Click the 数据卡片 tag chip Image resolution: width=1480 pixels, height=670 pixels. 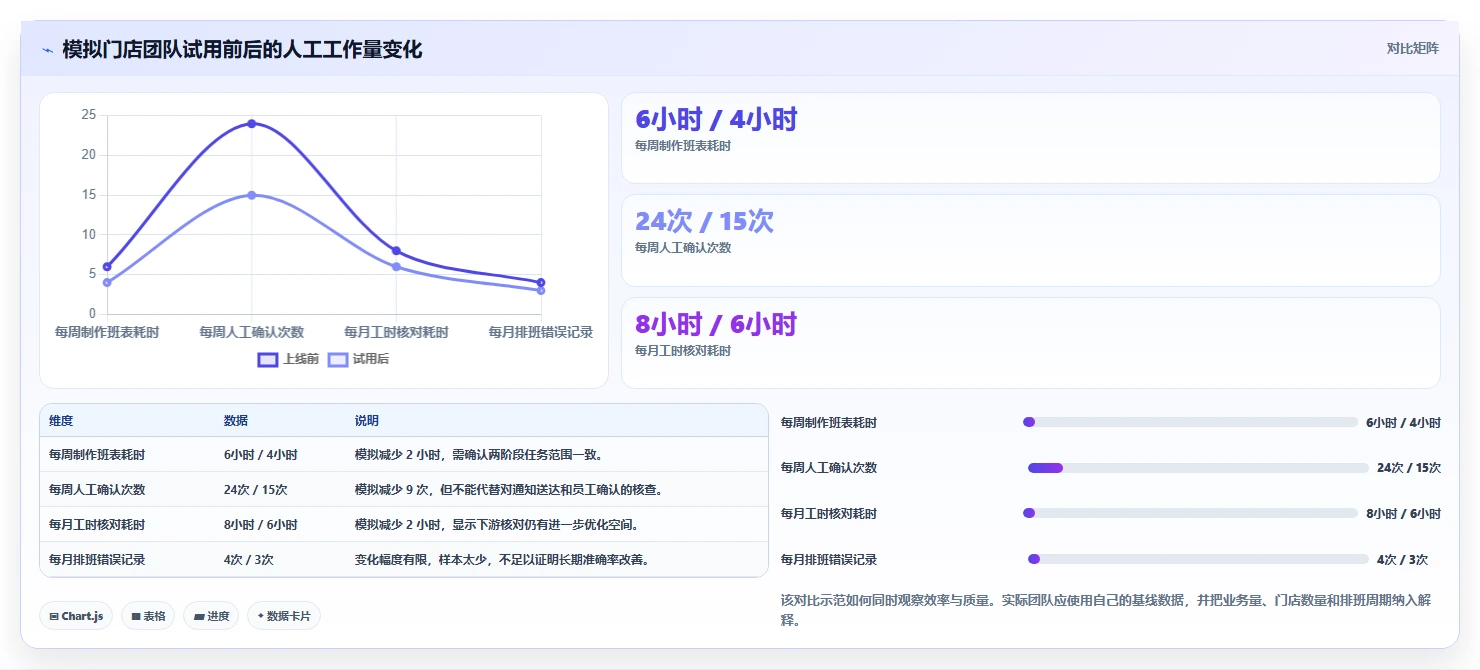pyautogui.click(x=284, y=616)
